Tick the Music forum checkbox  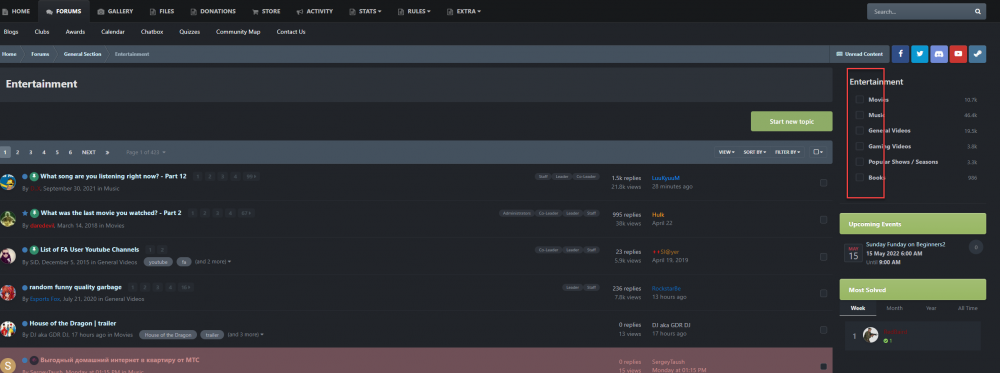[860, 115]
